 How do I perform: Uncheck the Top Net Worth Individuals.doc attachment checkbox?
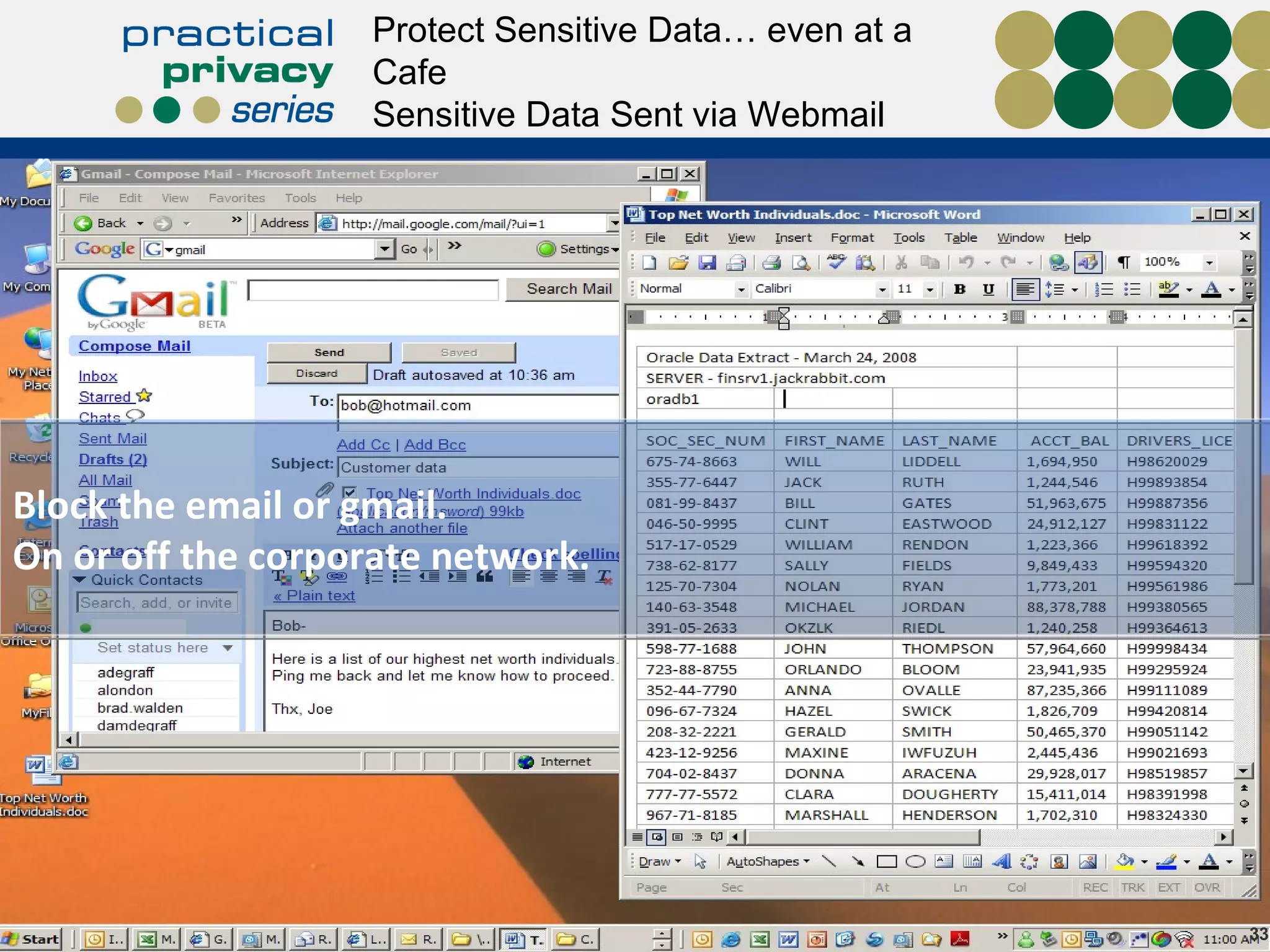(x=350, y=493)
